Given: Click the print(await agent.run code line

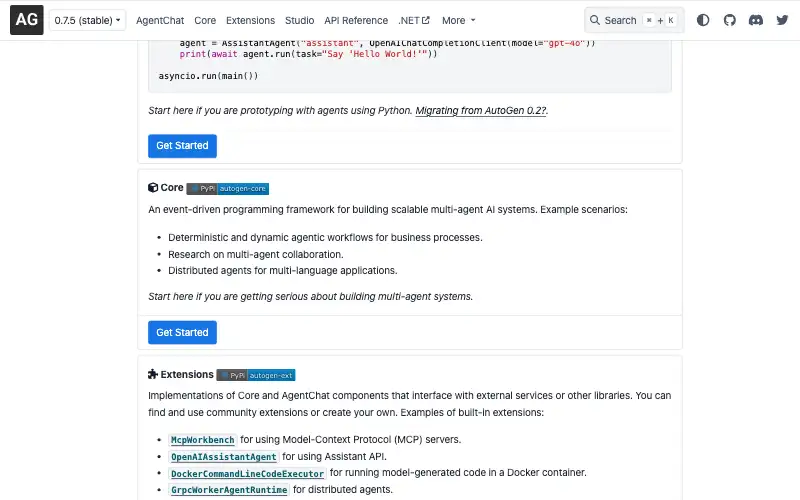Looking at the screenshot, I should 308,54.
